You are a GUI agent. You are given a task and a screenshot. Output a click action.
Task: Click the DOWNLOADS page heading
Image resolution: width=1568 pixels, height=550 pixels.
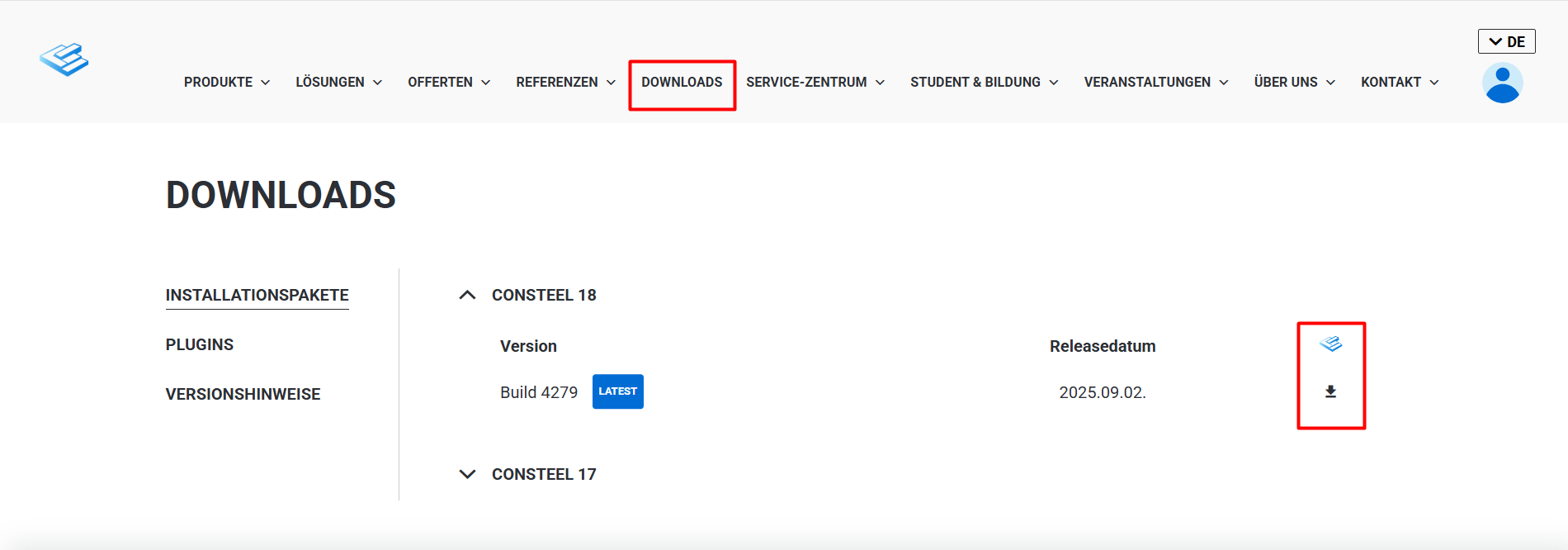pos(281,195)
